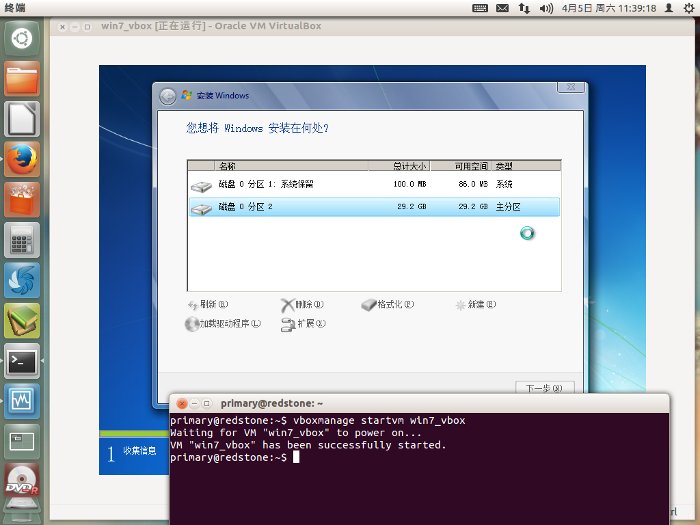The image size is (700, 525).
Task: Open the Files manager in launcher
Action: point(22,79)
